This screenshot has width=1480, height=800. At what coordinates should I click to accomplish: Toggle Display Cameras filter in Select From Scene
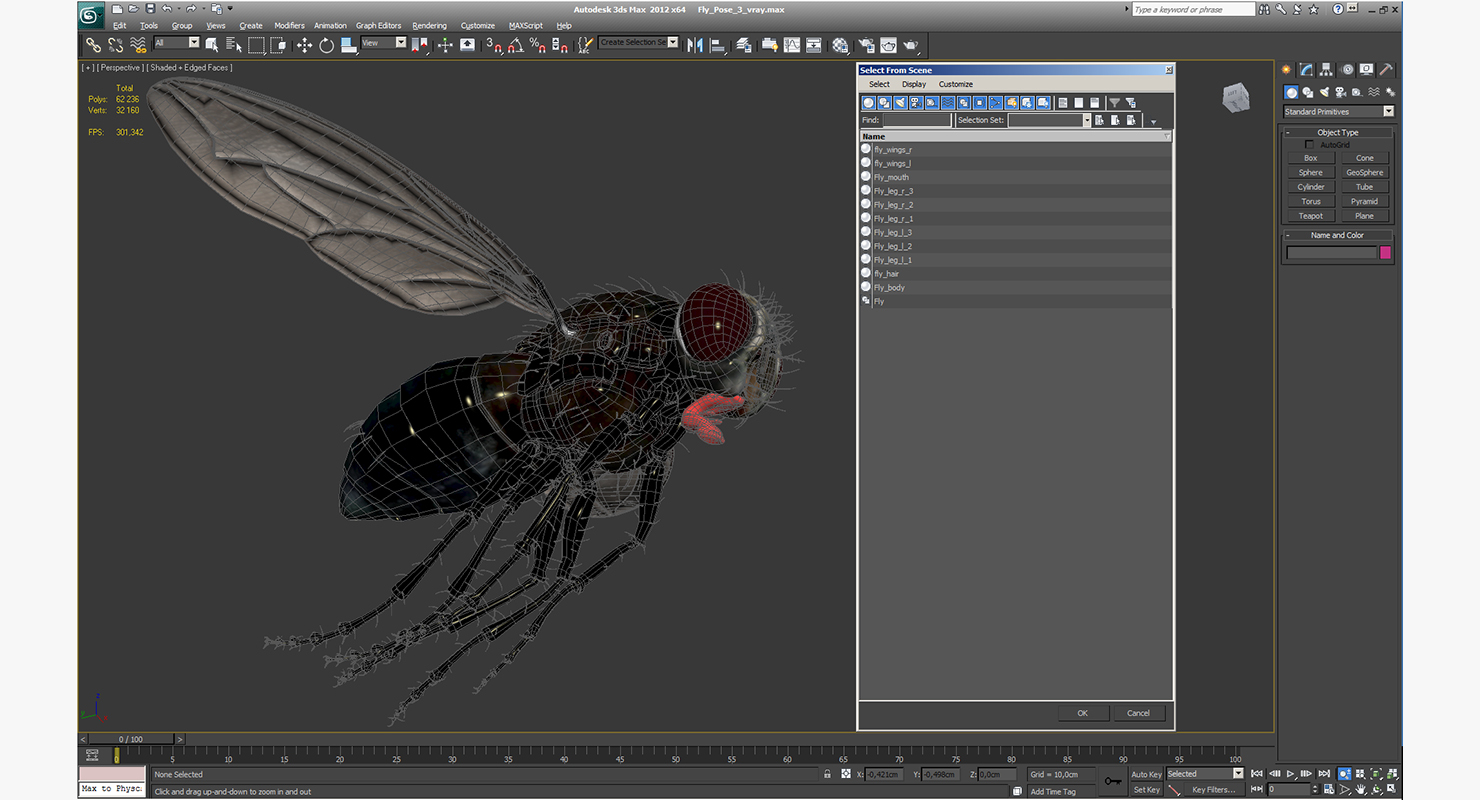[x=916, y=103]
